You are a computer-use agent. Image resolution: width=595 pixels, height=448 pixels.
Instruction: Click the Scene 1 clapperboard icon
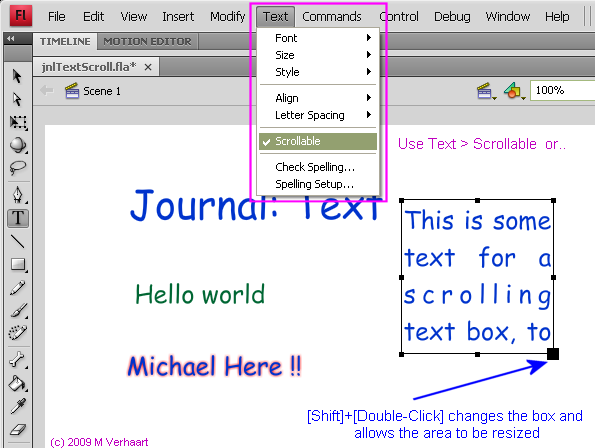pos(72,91)
